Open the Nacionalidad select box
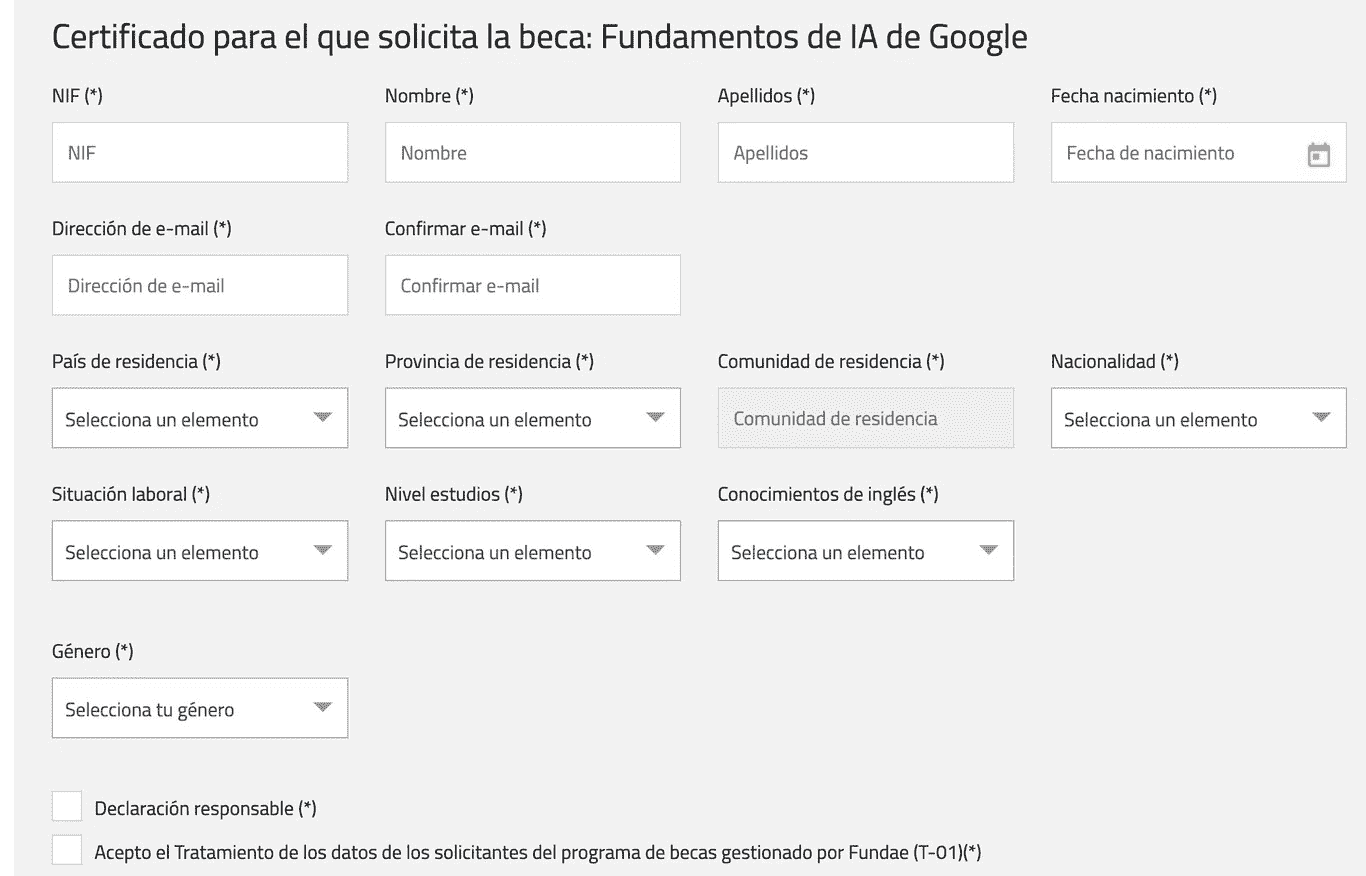The height and width of the screenshot is (876, 1366). click(1198, 418)
